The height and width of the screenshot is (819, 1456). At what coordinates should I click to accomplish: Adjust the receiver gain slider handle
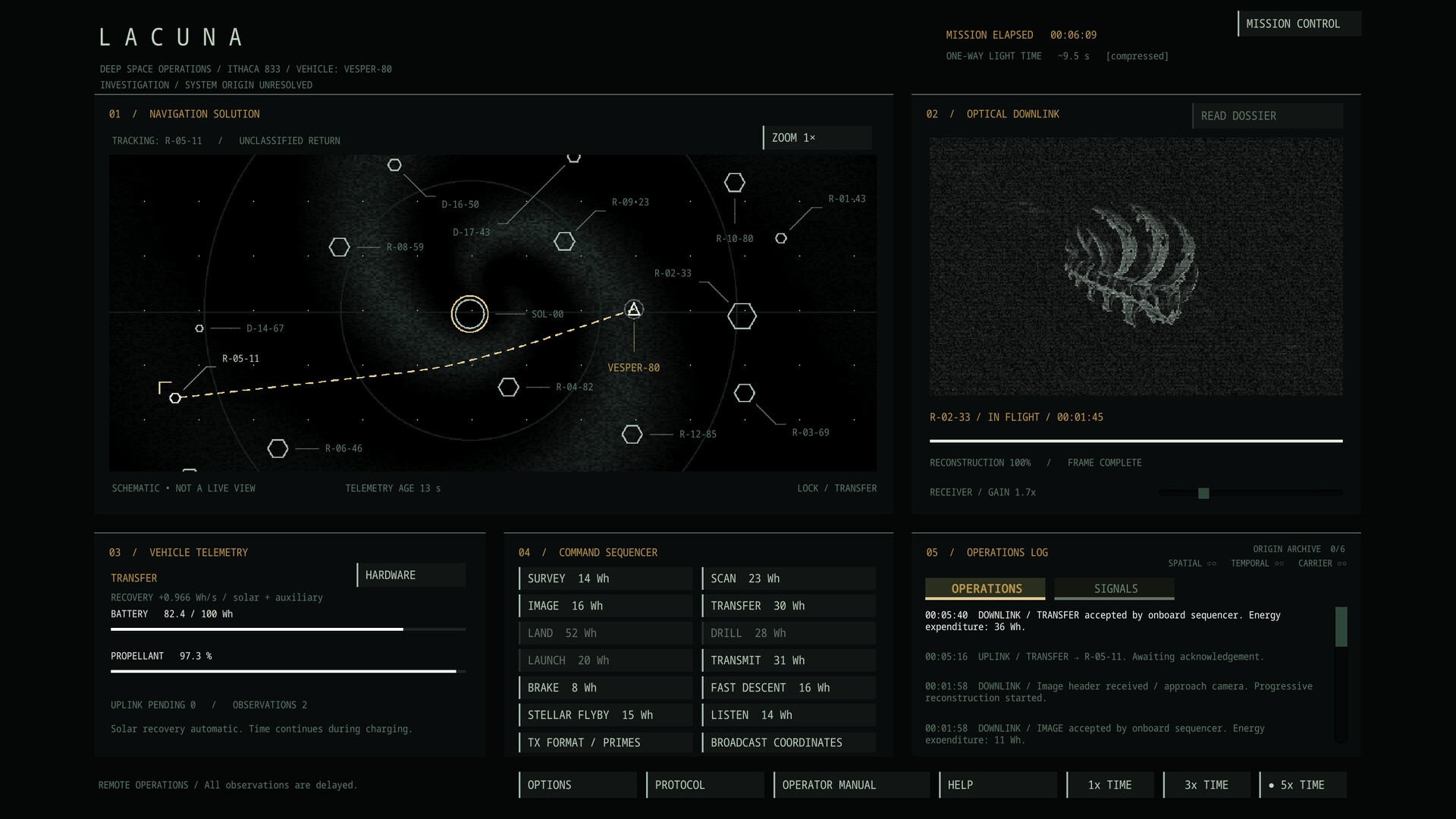[x=1203, y=494]
